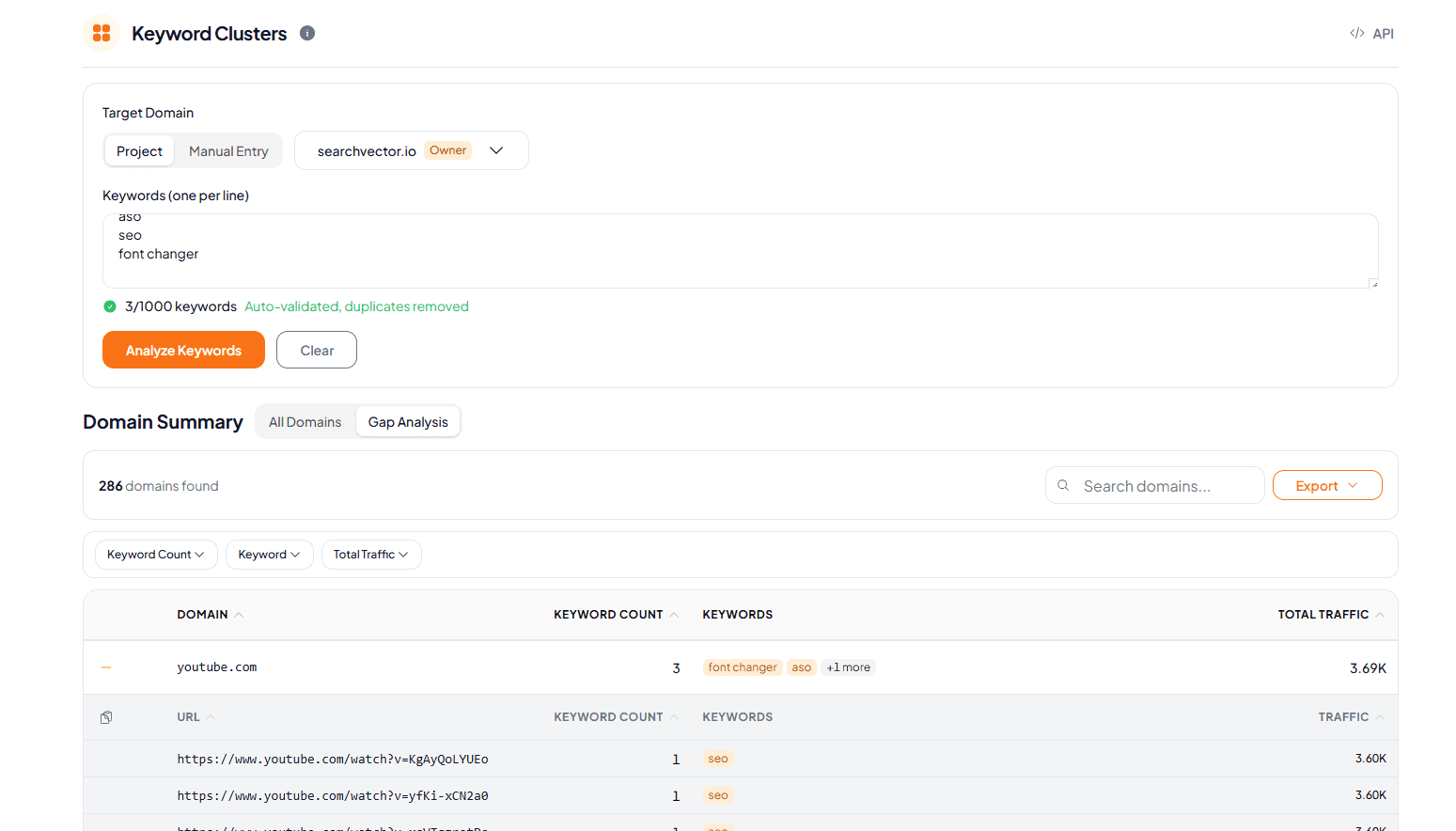Sort by the Domain column arrow
Viewport: 1456px width, 831px height.
[239, 615]
